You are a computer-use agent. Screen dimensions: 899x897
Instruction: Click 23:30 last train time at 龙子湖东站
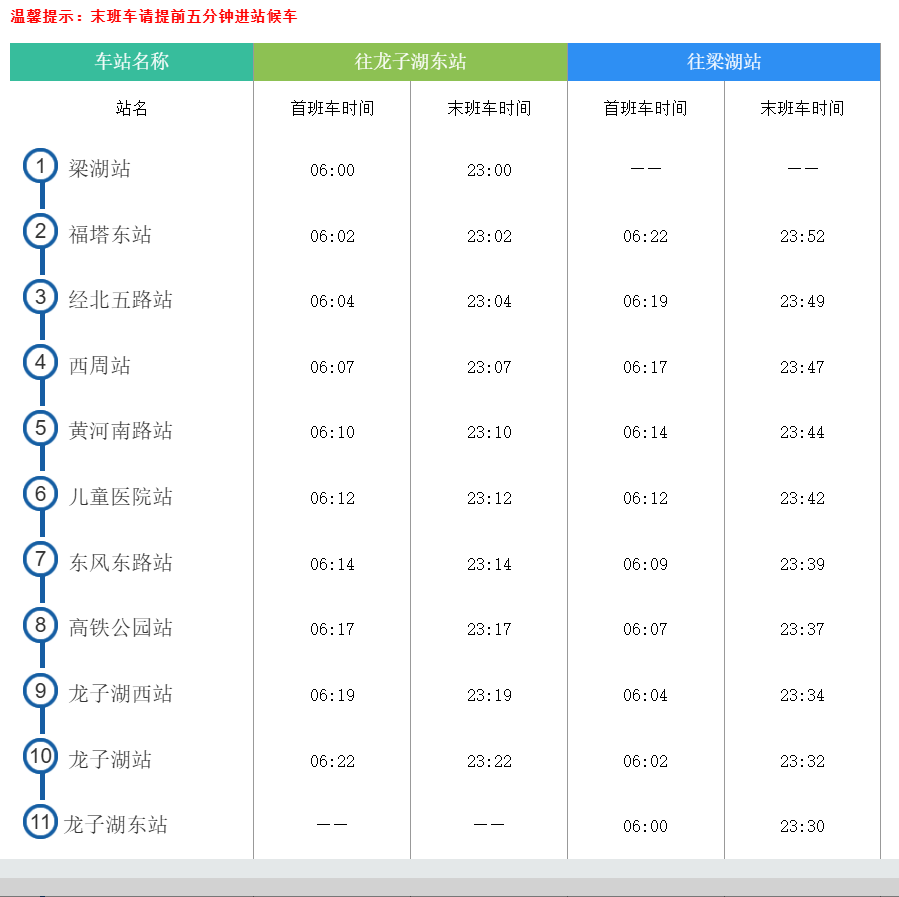[802, 826]
